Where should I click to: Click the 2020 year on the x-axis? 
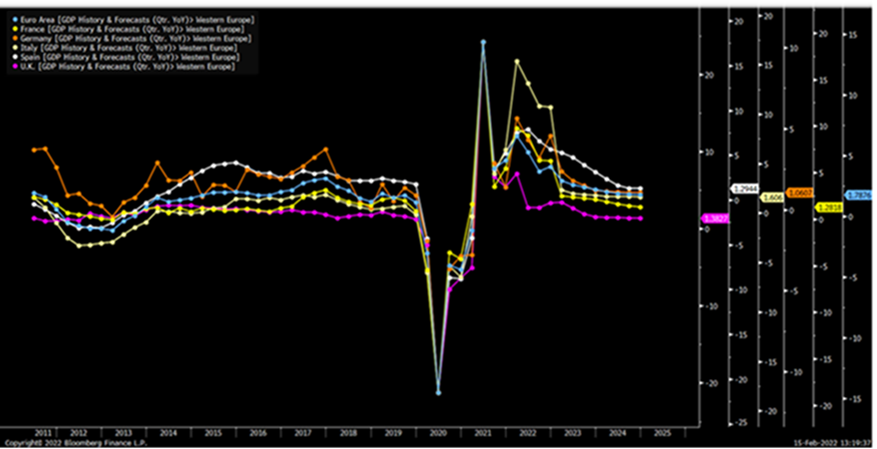click(x=436, y=432)
